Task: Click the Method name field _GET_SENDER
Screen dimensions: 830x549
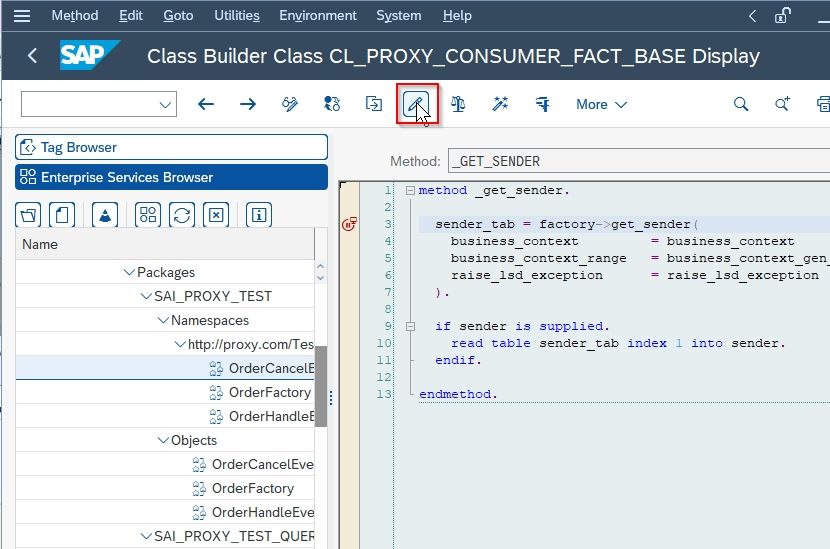Action: [x=638, y=161]
